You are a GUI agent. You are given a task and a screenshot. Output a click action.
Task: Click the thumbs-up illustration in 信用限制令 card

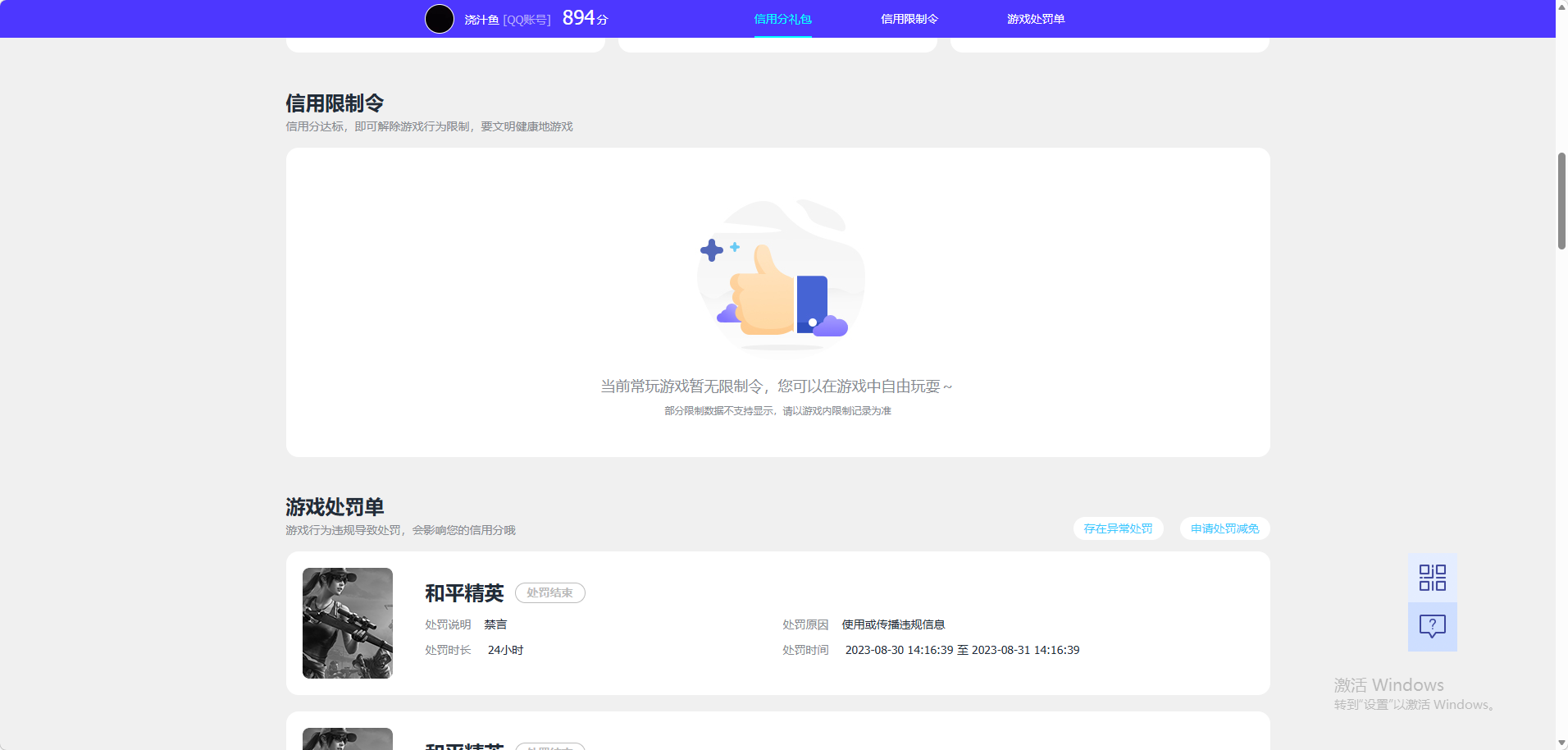779,276
